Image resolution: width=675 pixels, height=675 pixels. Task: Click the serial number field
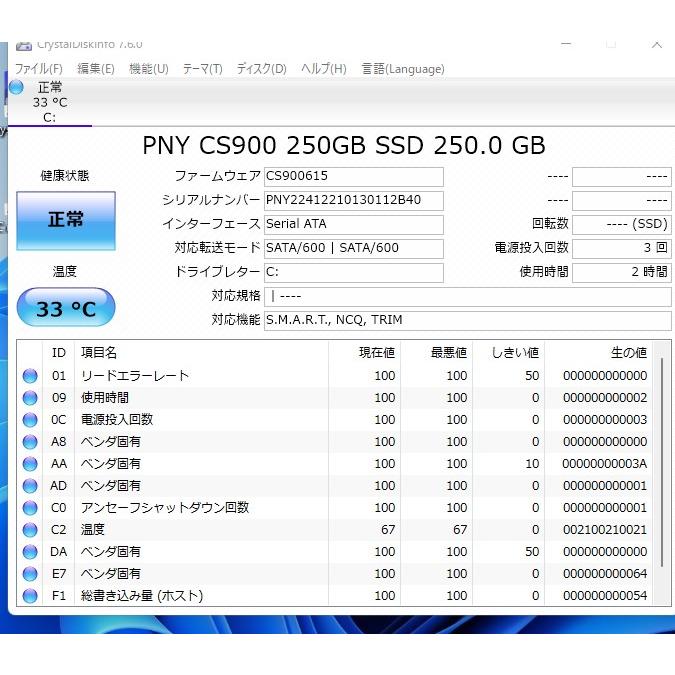click(x=353, y=201)
